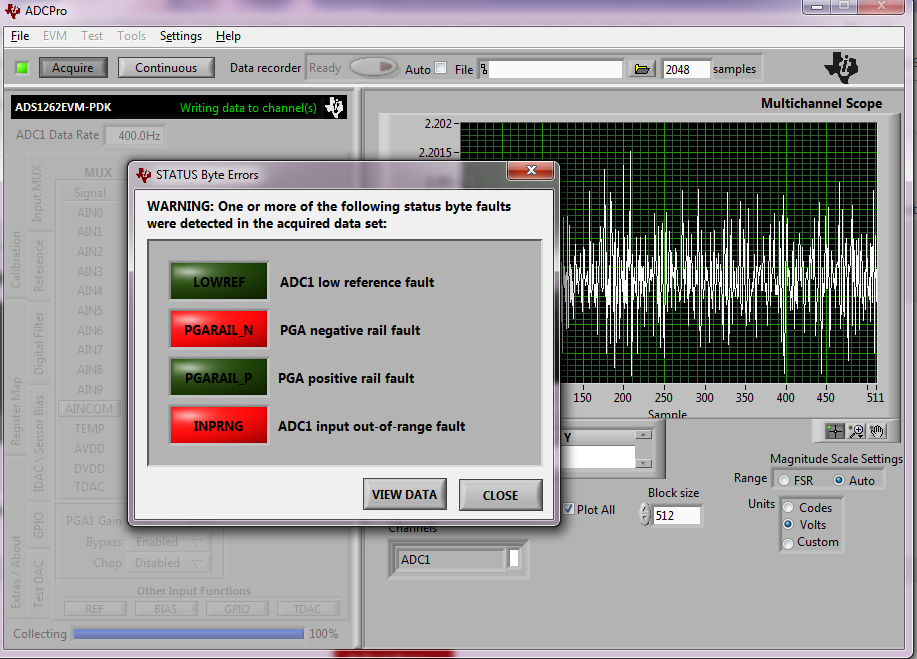Click the STATUS Byte Errors dialog logo
Viewport: 917px width, 659px height.
point(143,175)
